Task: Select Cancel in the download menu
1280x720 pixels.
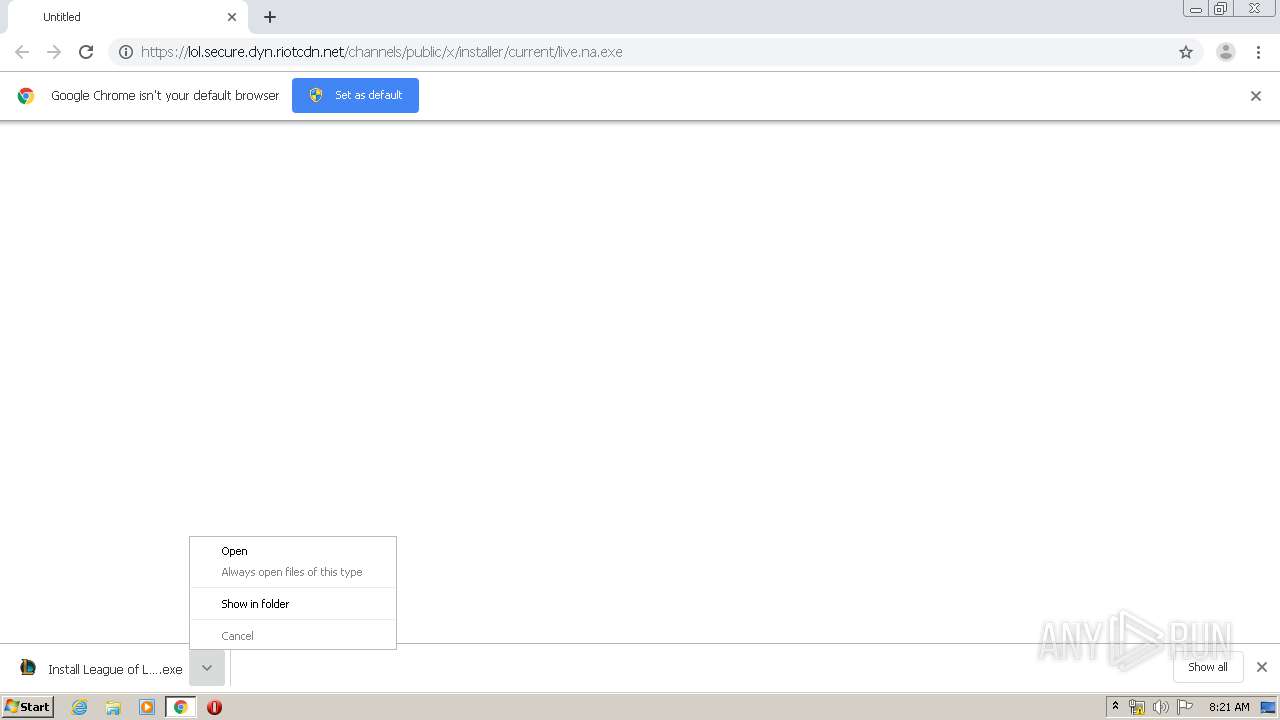Action: coord(293,636)
